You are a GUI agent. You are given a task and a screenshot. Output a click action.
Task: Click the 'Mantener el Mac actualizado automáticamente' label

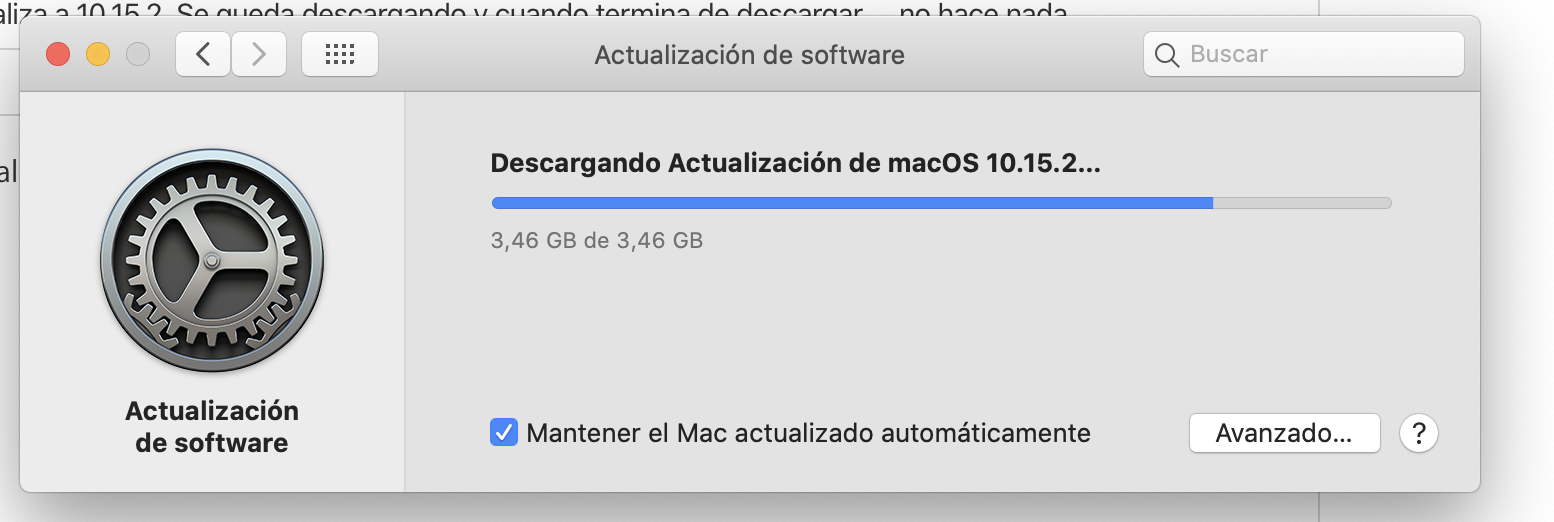pos(808,433)
